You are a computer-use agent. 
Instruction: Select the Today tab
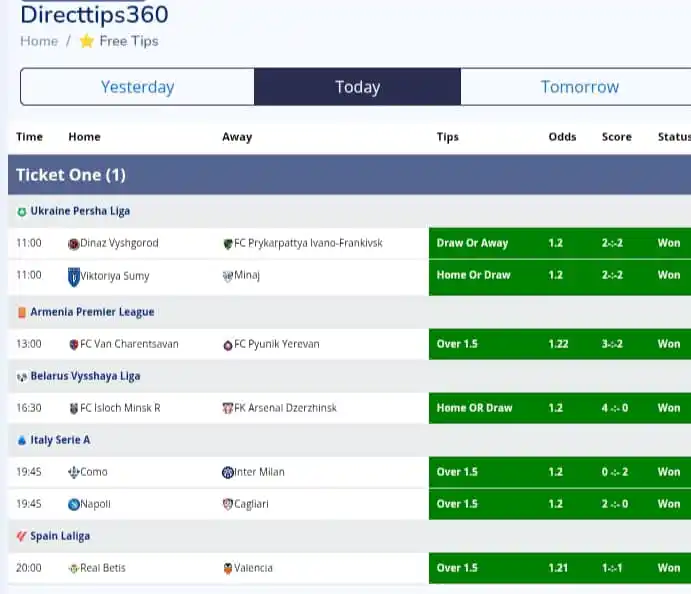(x=357, y=87)
